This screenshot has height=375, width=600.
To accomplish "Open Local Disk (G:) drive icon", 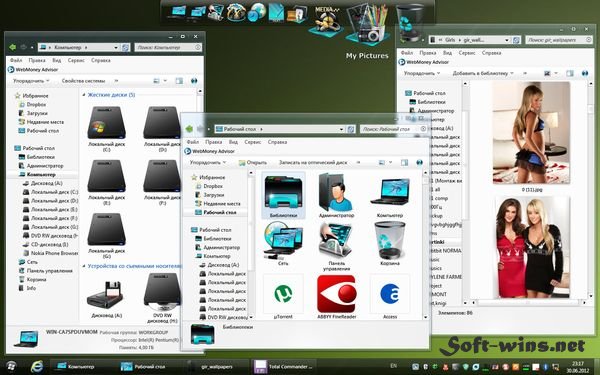I will point(106,230).
